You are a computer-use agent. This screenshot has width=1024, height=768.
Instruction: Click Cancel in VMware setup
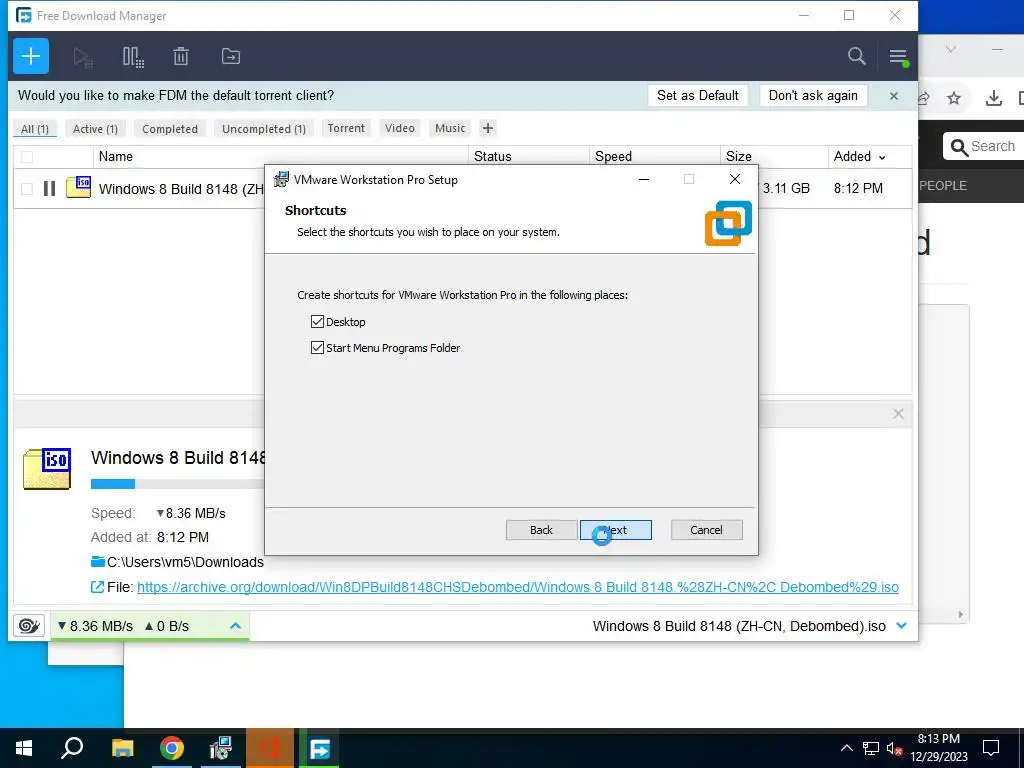(x=707, y=530)
